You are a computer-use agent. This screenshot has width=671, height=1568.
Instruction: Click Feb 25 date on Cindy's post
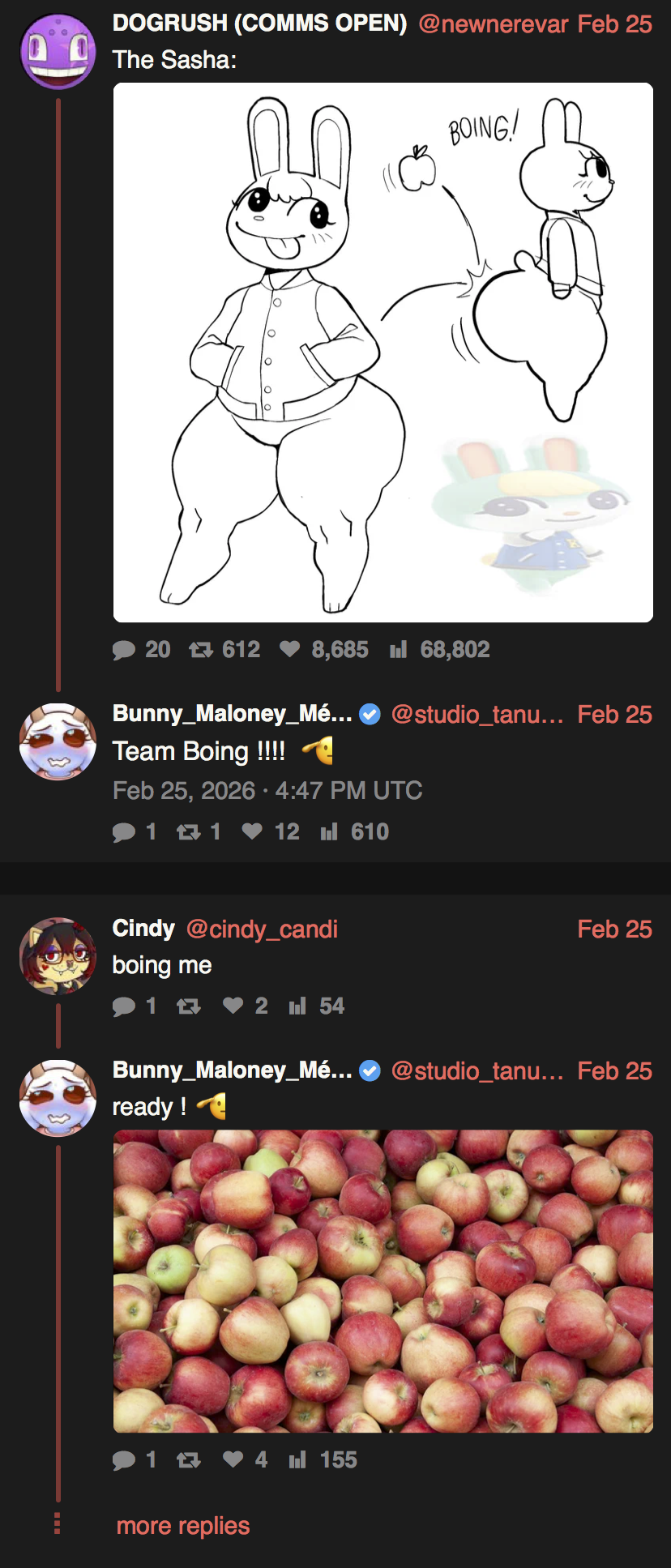[614, 929]
